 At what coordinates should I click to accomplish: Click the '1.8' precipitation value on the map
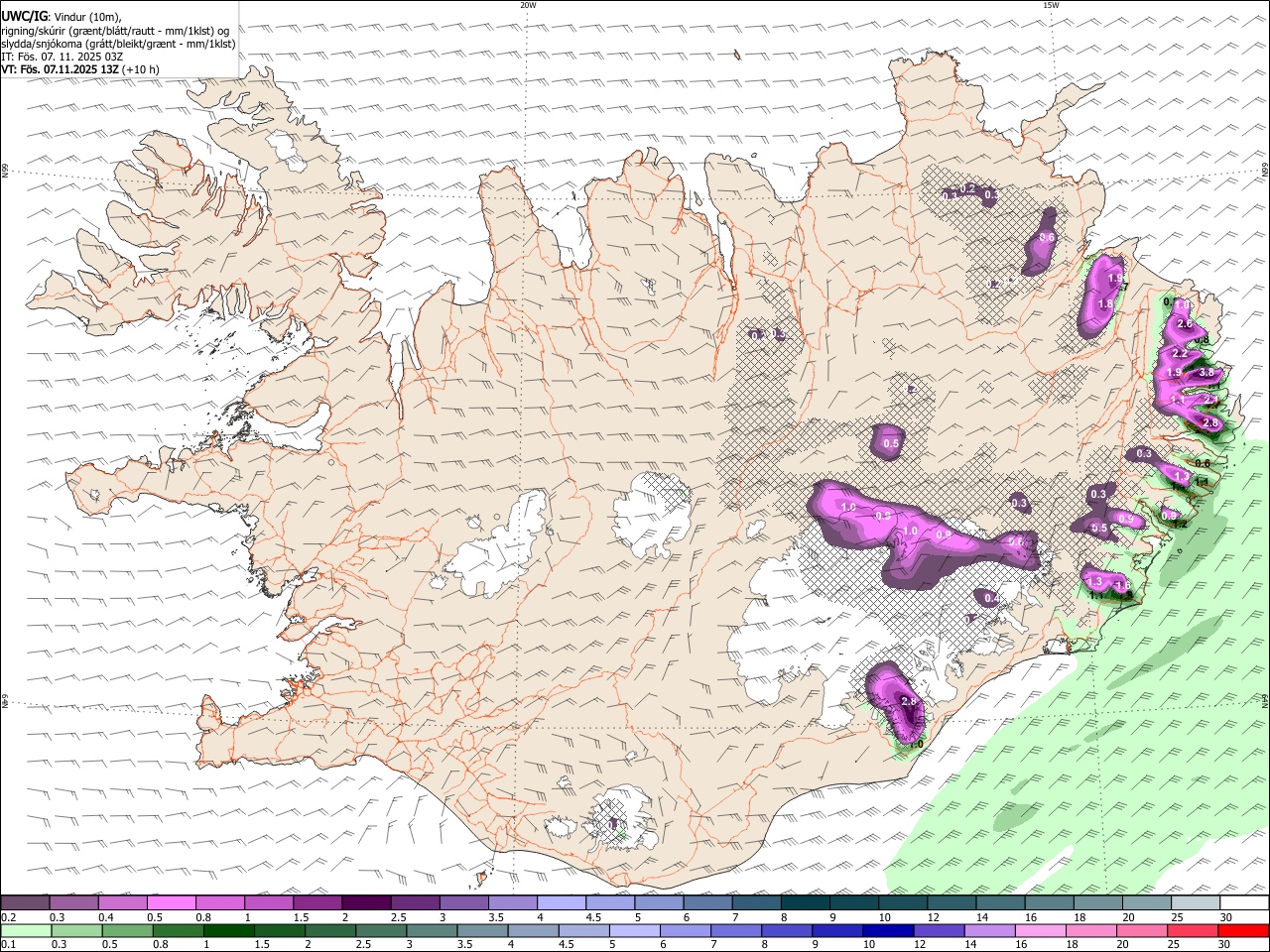pos(1105,304)
